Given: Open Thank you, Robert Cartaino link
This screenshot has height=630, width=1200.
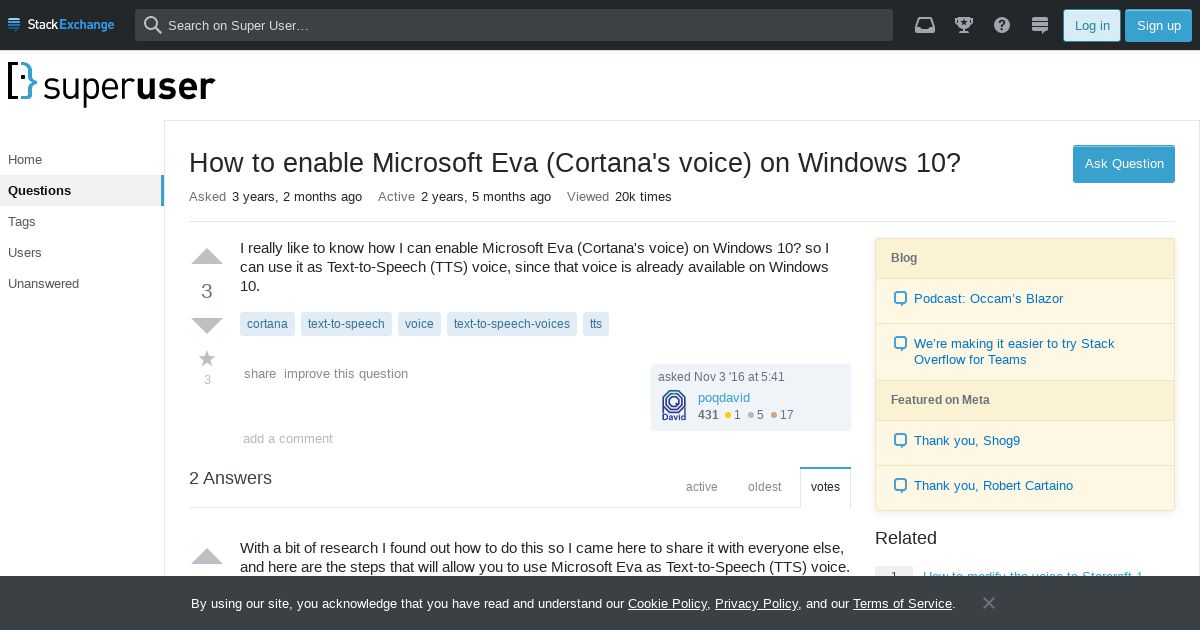Looking at the screenshot, I should pos(993,486).
